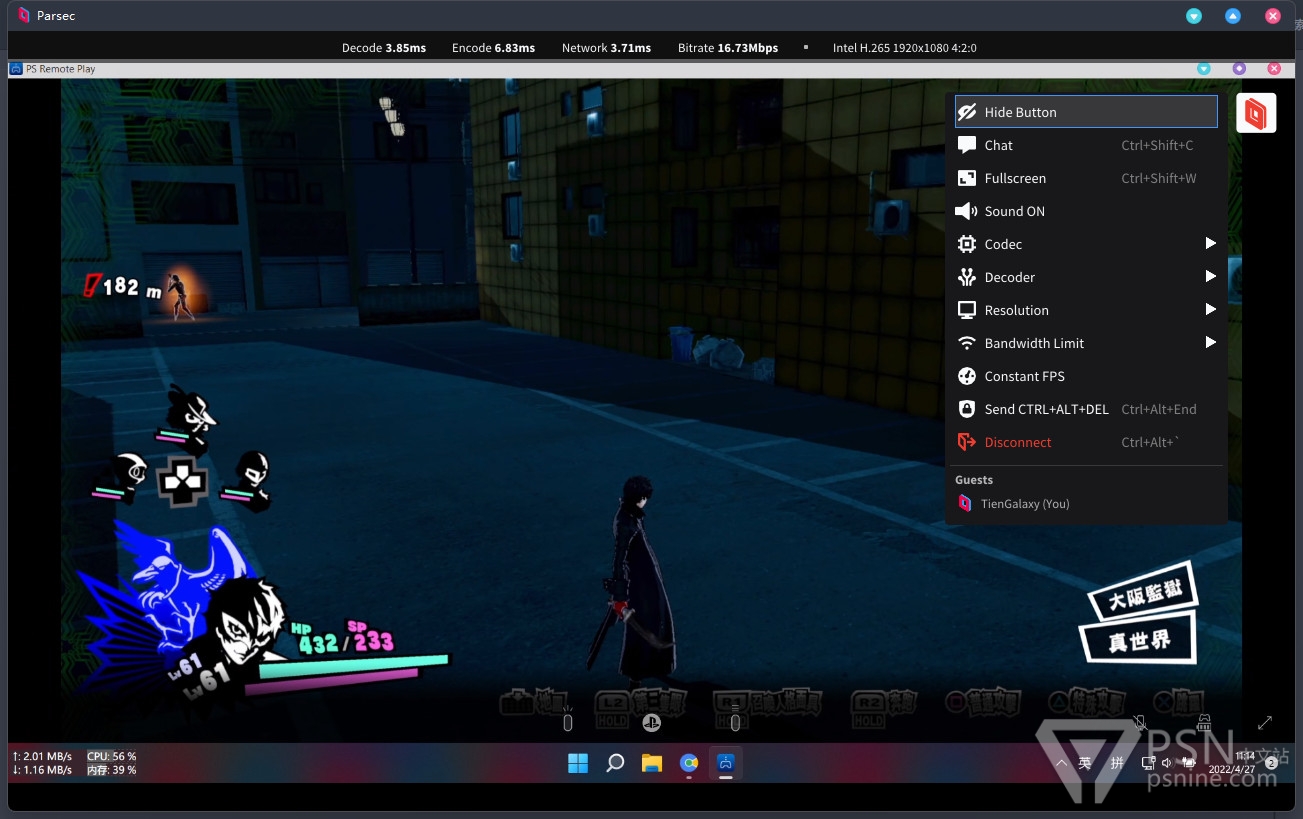Click the notification badge showing 2

point(1271,763)
